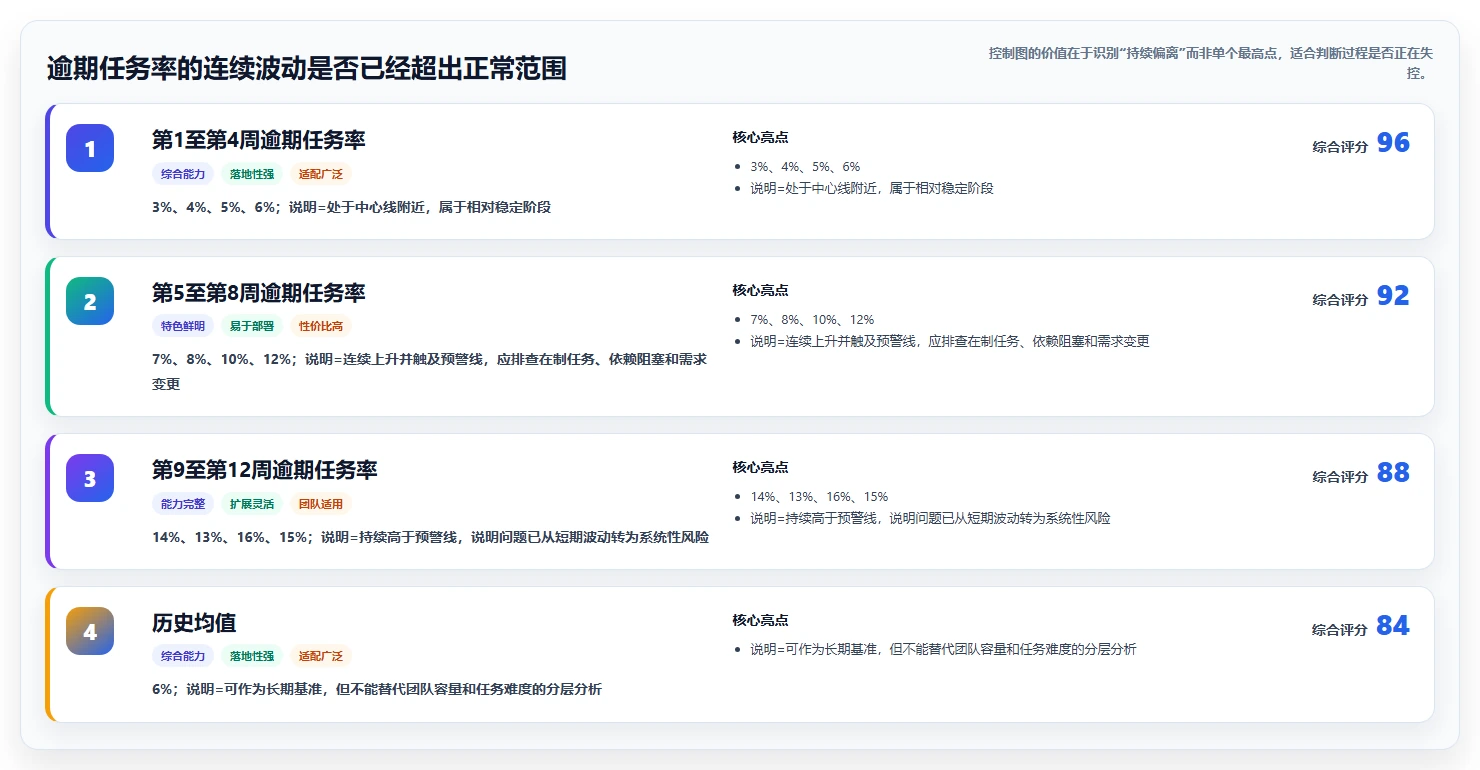This screenshot has width=1480, height=770.
Task: Click the rank 2 number badge
Action: pos(90,301)
